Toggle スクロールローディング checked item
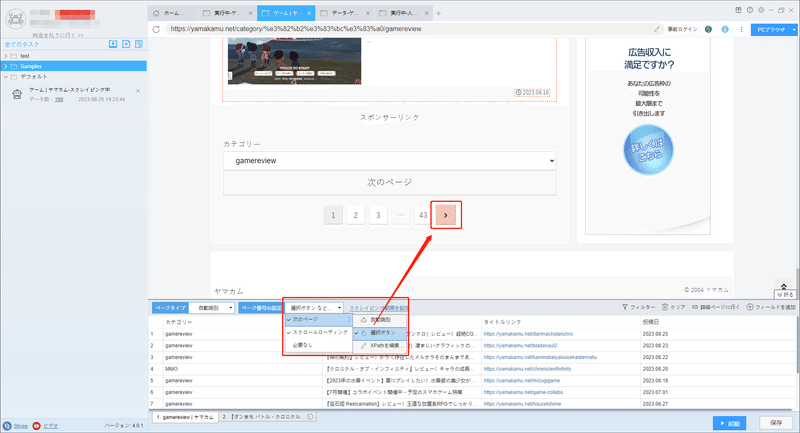The image size is (800, 433). (x=319, y=332)
